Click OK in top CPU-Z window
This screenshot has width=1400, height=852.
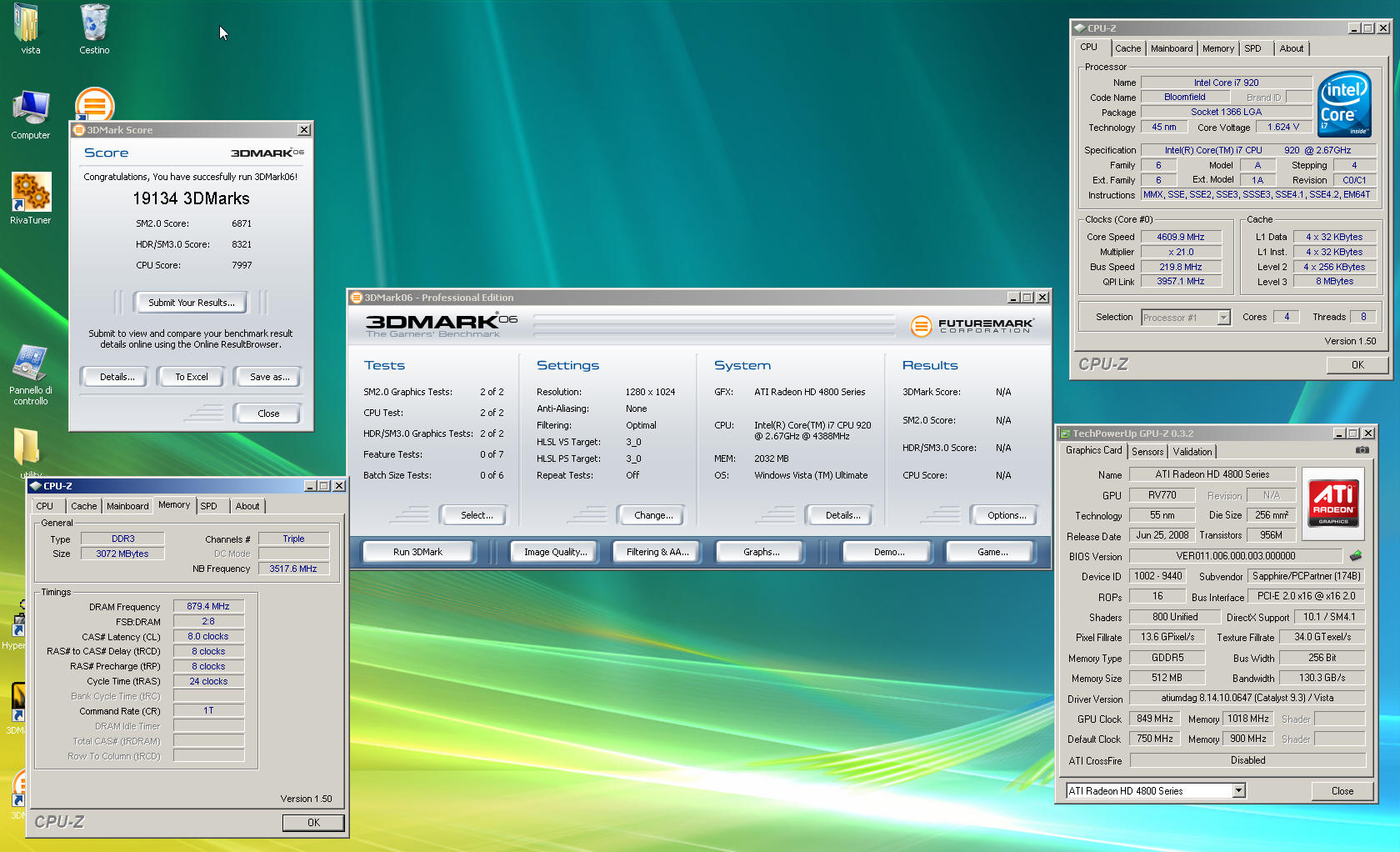[x=1357, y=365]
